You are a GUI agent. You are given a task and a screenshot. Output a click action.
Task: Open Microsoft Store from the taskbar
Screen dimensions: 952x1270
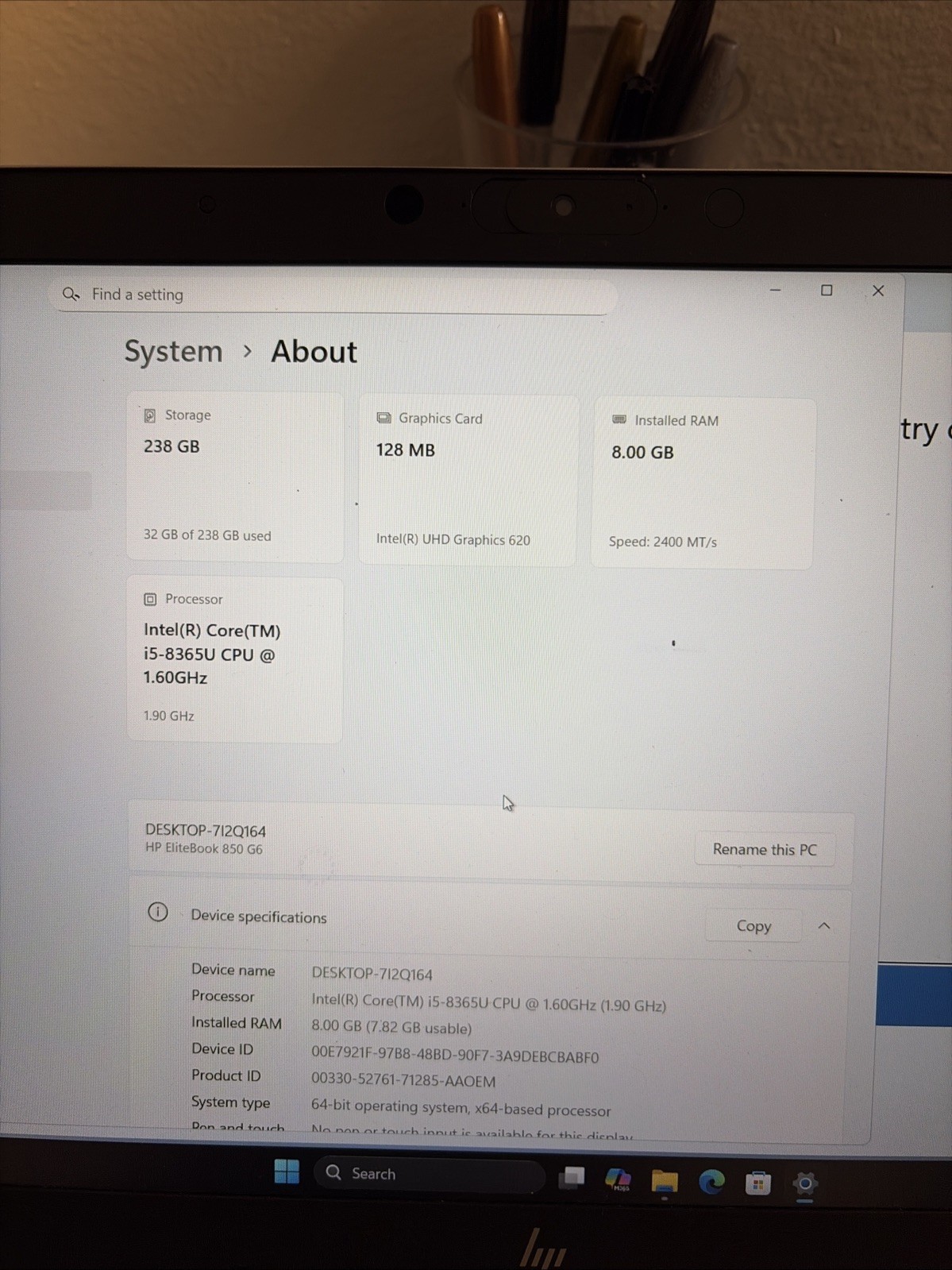pos(758,1183)
